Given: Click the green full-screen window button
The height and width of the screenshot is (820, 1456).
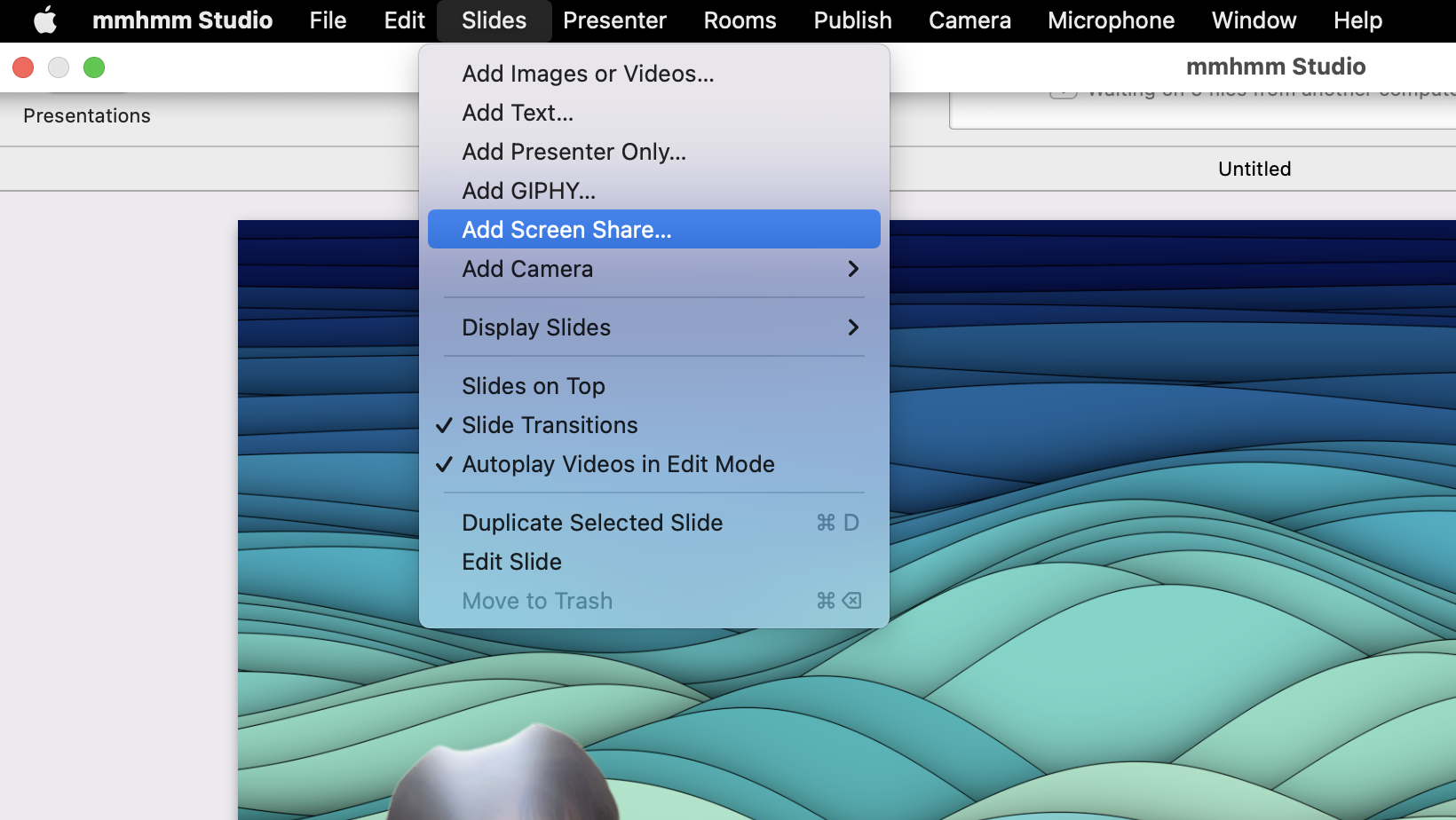Looking at the screenshot, I should pos(94,67).
